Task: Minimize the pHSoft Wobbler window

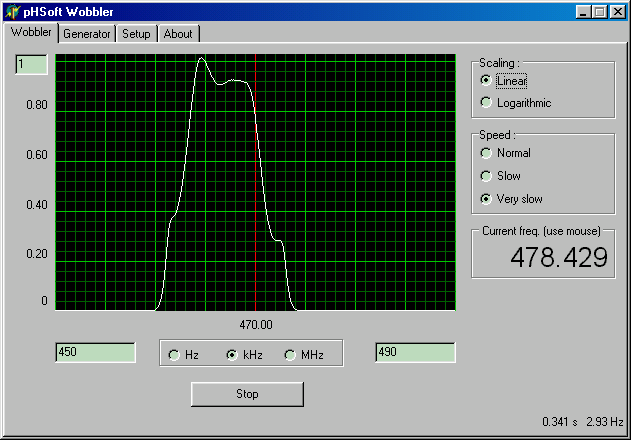Action: (583, 12)
